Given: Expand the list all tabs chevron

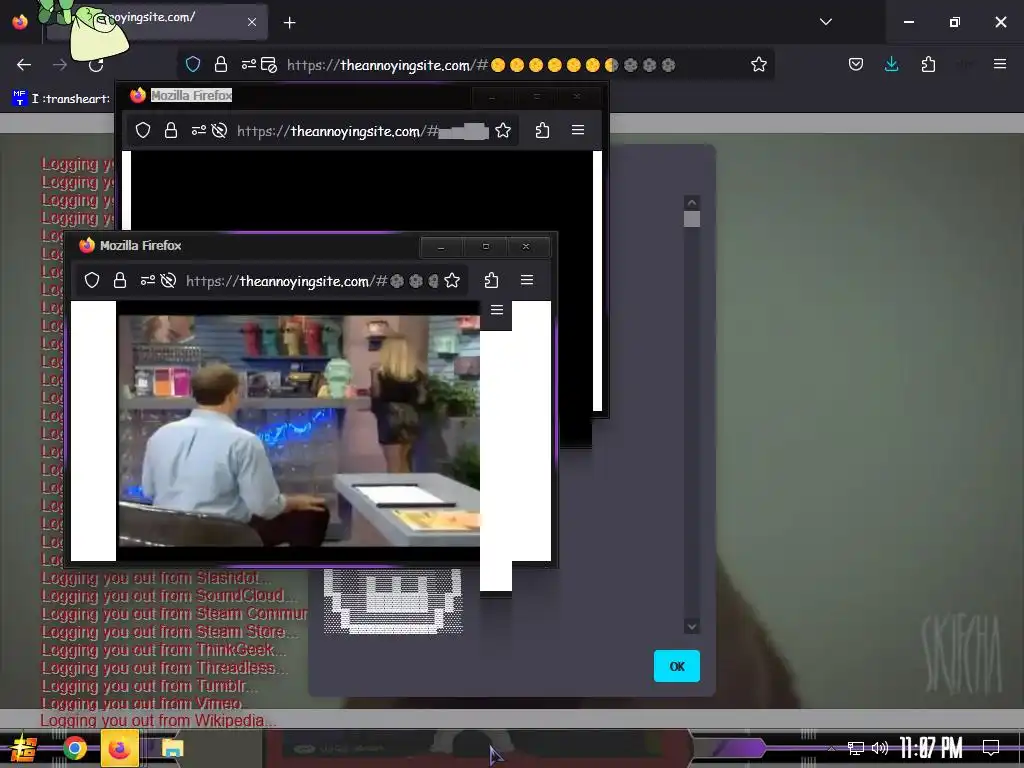Looking at the screenshot, I should click(825, 22).
